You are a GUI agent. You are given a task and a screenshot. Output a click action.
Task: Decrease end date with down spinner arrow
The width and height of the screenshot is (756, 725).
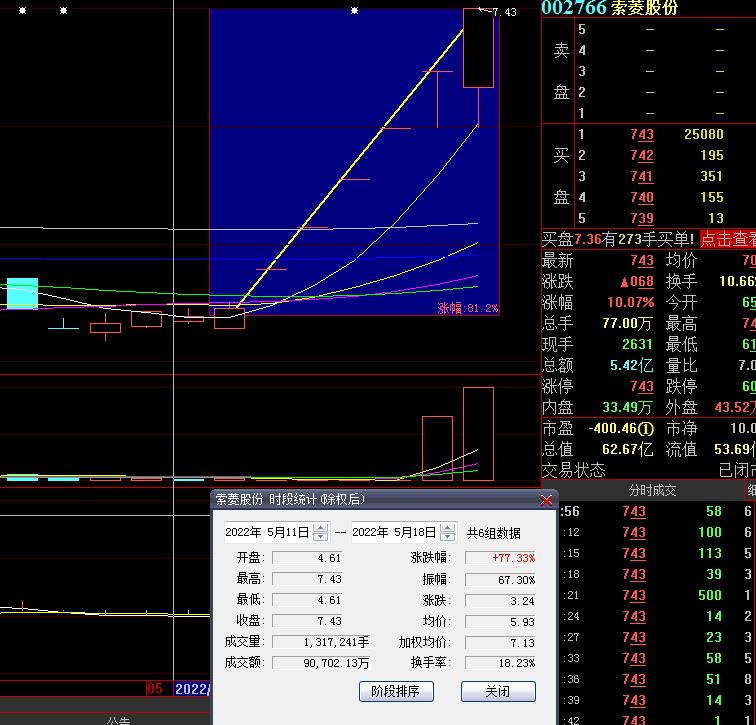tap(446, 537)
